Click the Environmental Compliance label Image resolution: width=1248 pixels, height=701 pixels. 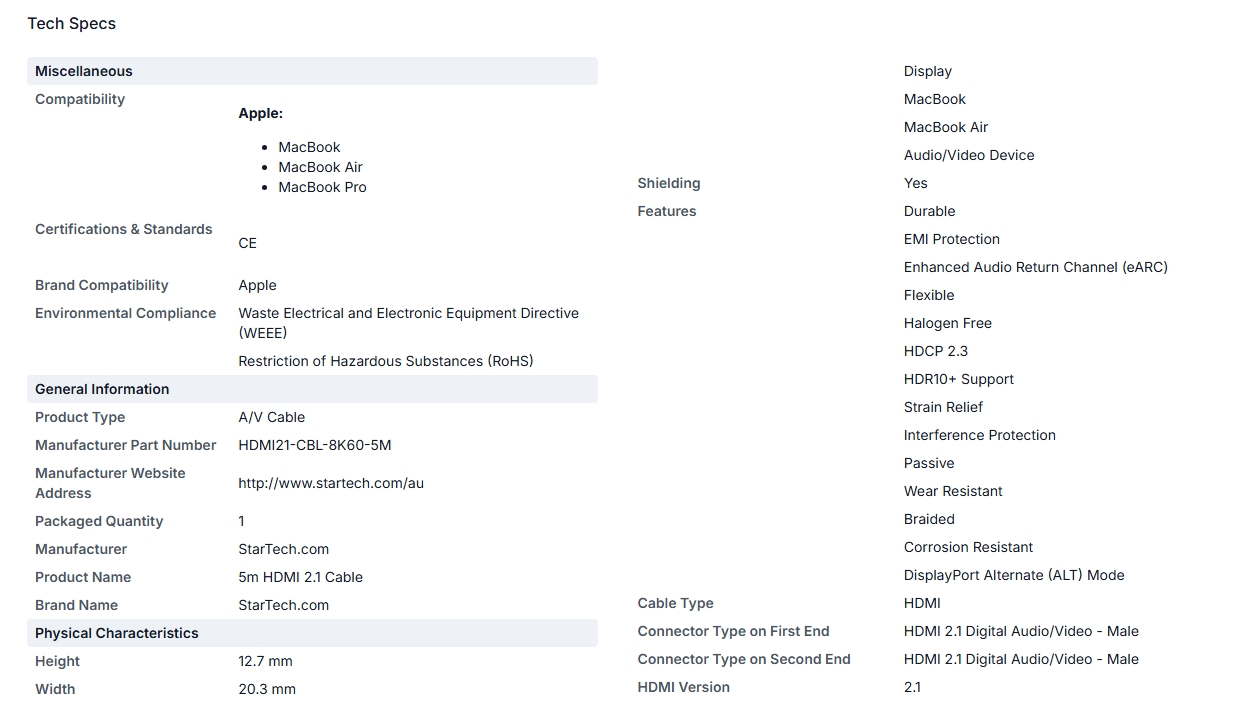tap(126, 313)
